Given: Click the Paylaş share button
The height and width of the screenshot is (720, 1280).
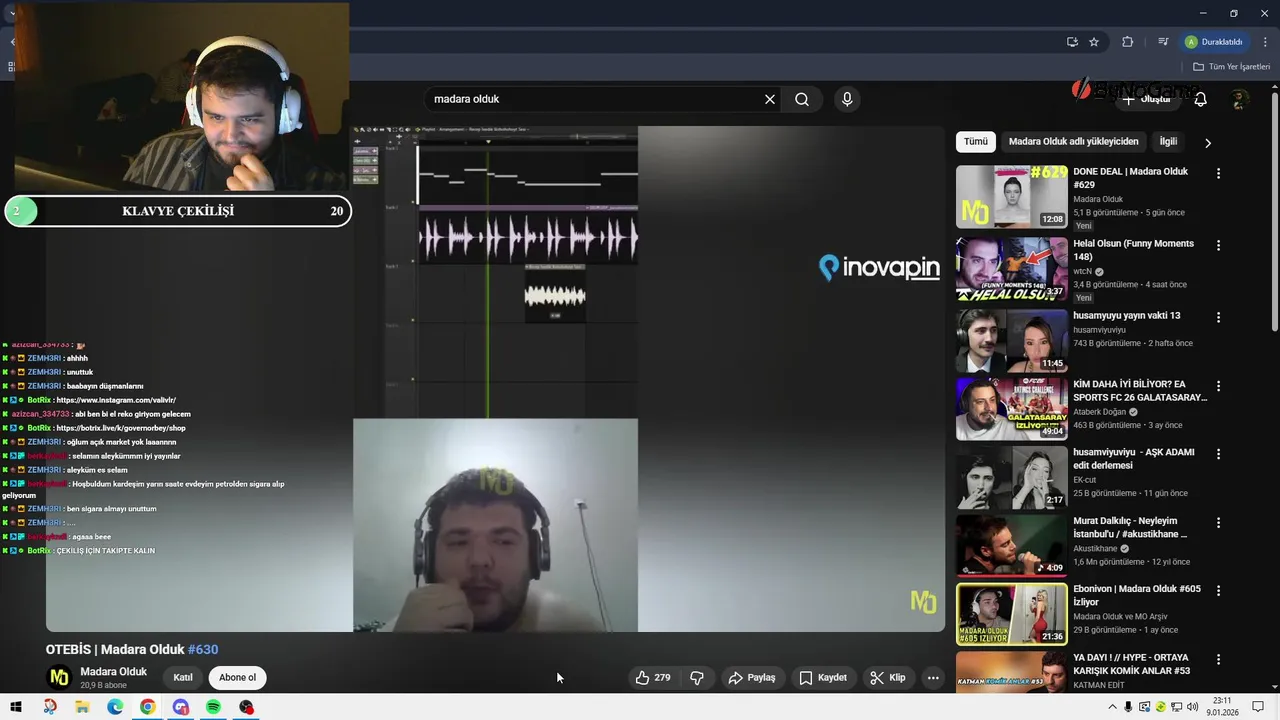Looking at the screenshot, I should point(752,678).
